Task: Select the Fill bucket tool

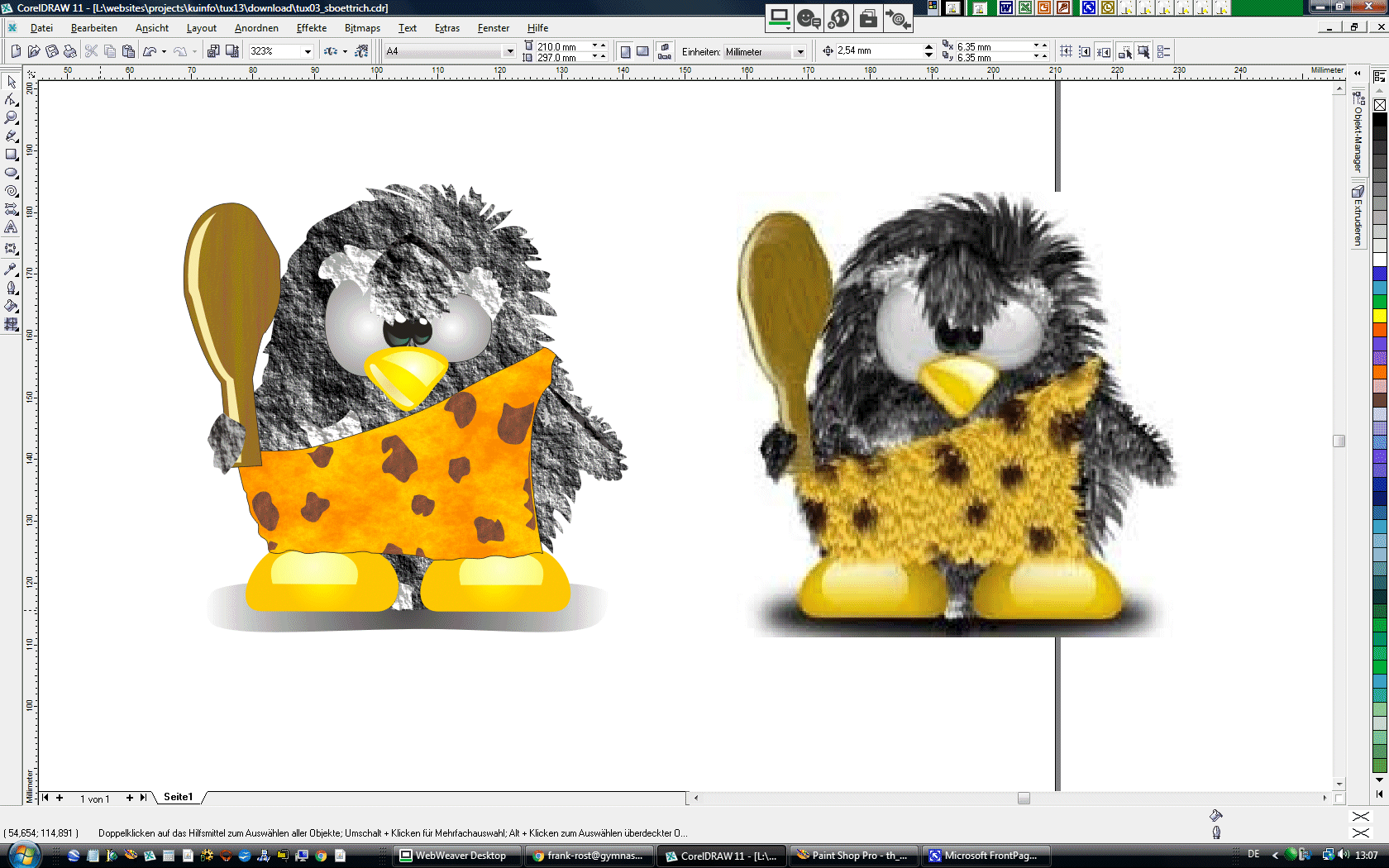Action: (12, 306)
